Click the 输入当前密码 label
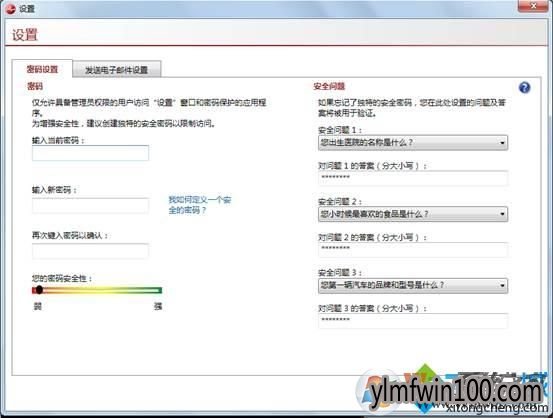553x418 pixels. tap(58, 140)
